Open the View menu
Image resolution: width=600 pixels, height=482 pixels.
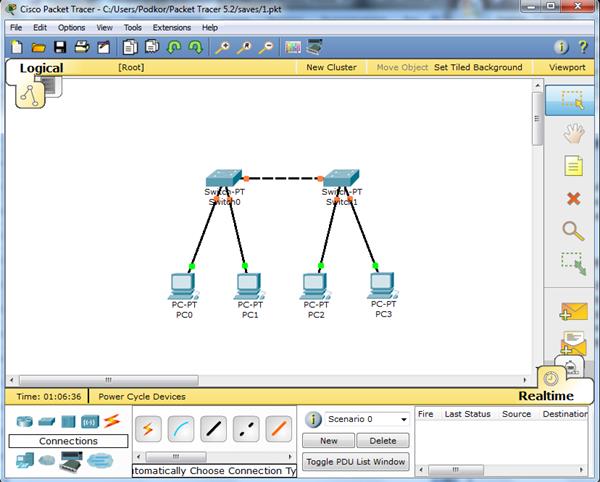pos(104,28)
